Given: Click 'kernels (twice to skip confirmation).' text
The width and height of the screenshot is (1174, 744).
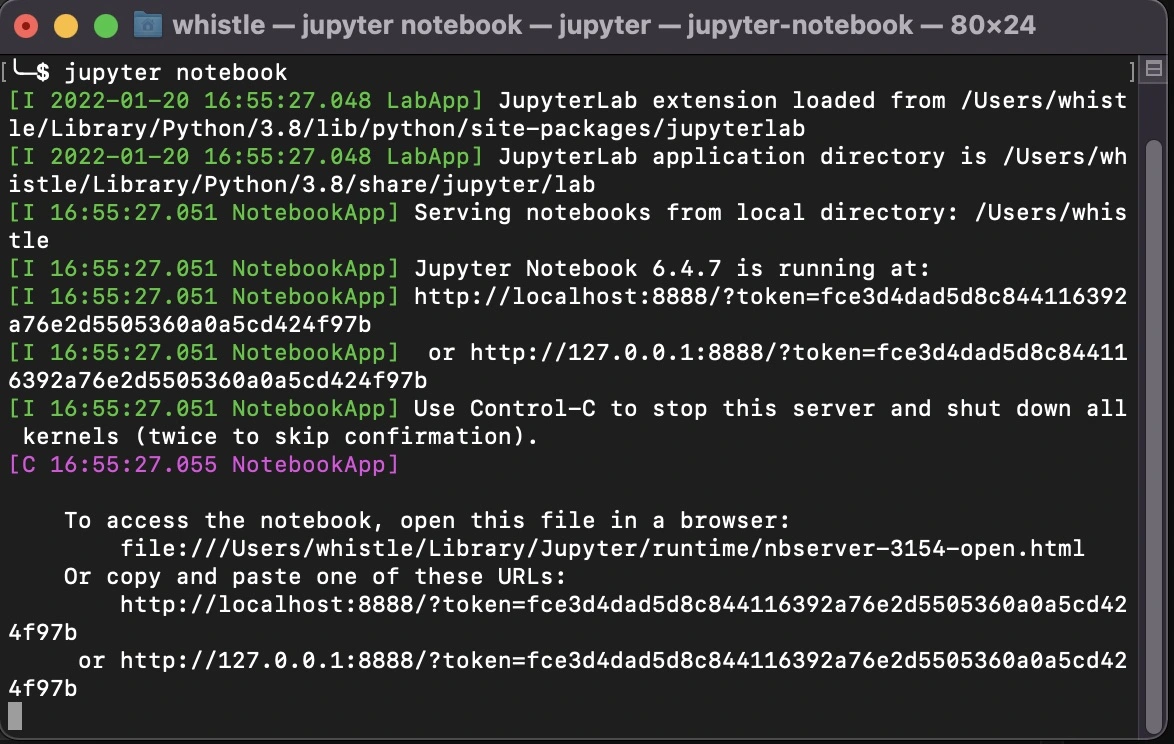Looking at the screenshot, I should point(280,436).
